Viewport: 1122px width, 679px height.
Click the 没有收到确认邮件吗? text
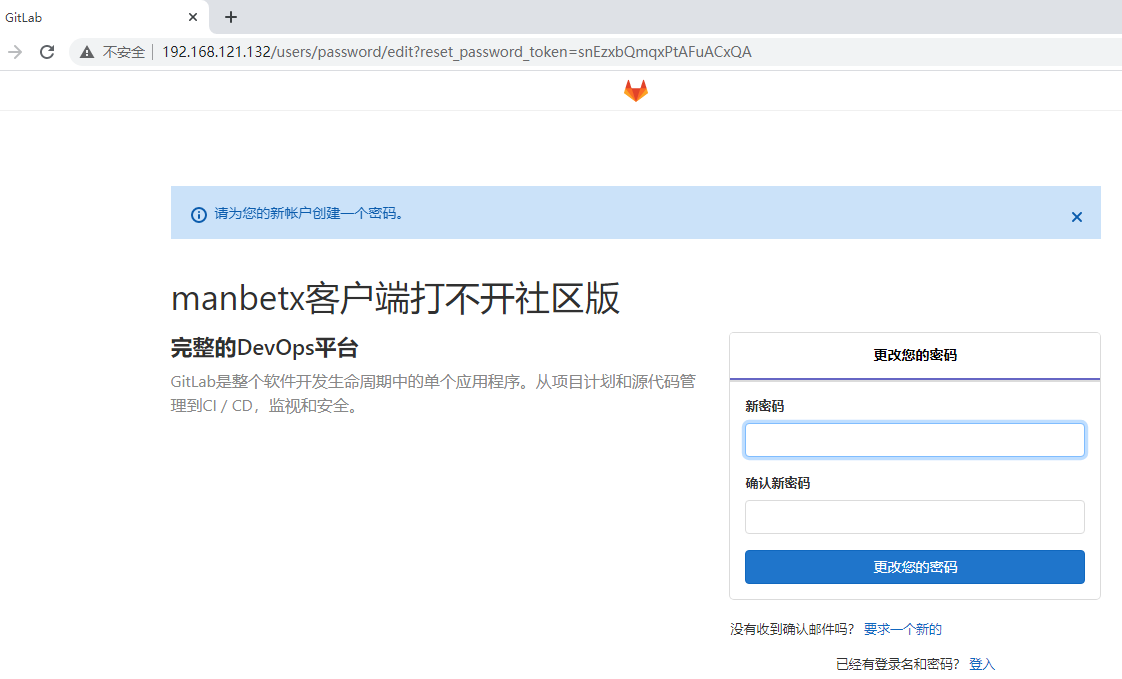pos(792,629)
